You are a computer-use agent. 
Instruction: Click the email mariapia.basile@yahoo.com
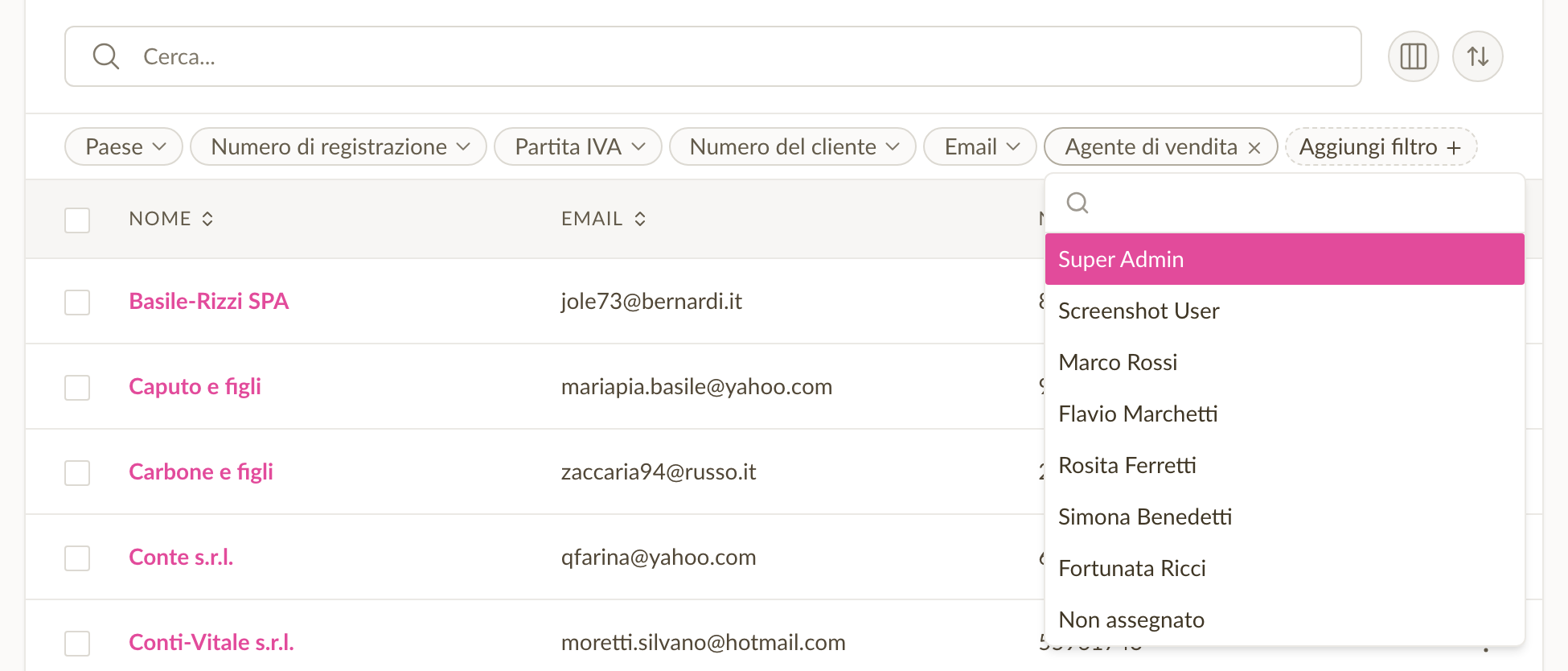pos(696,386)
